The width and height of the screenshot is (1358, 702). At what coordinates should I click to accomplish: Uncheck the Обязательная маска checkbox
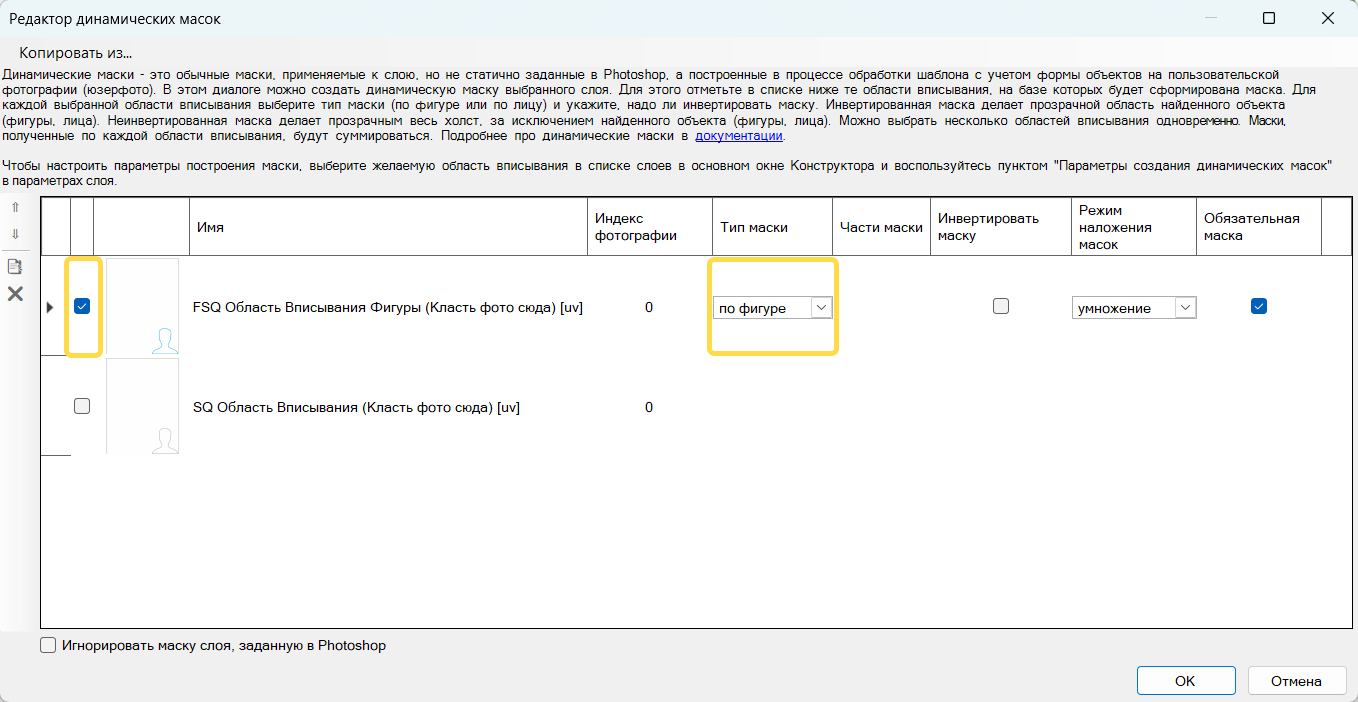(x=1259, y=307)
